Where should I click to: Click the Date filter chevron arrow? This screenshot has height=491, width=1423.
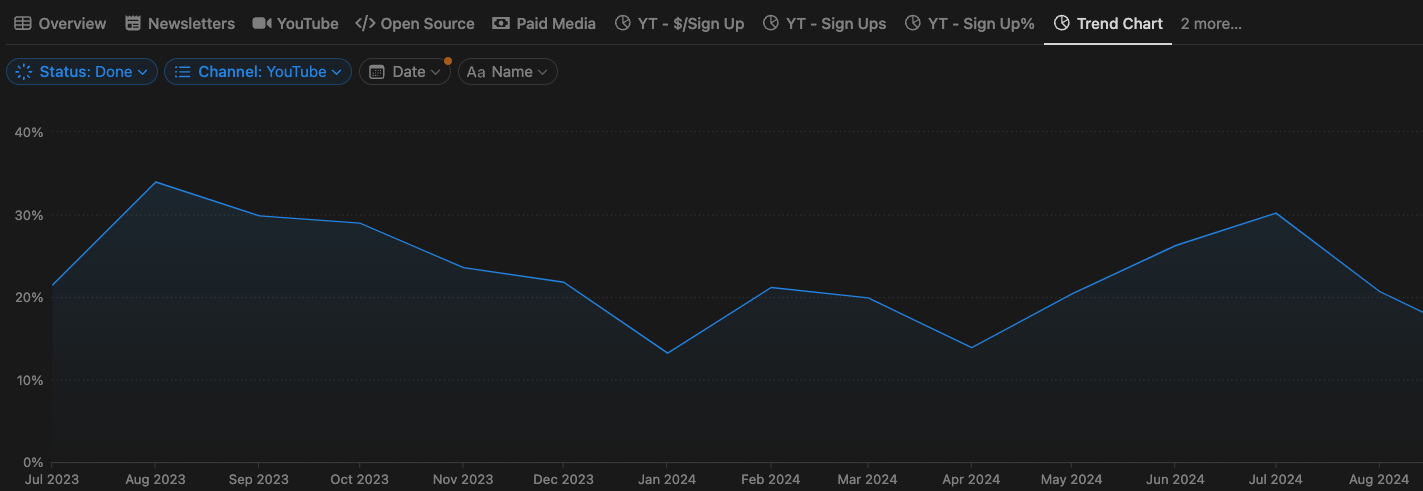[x=435, y=72]
